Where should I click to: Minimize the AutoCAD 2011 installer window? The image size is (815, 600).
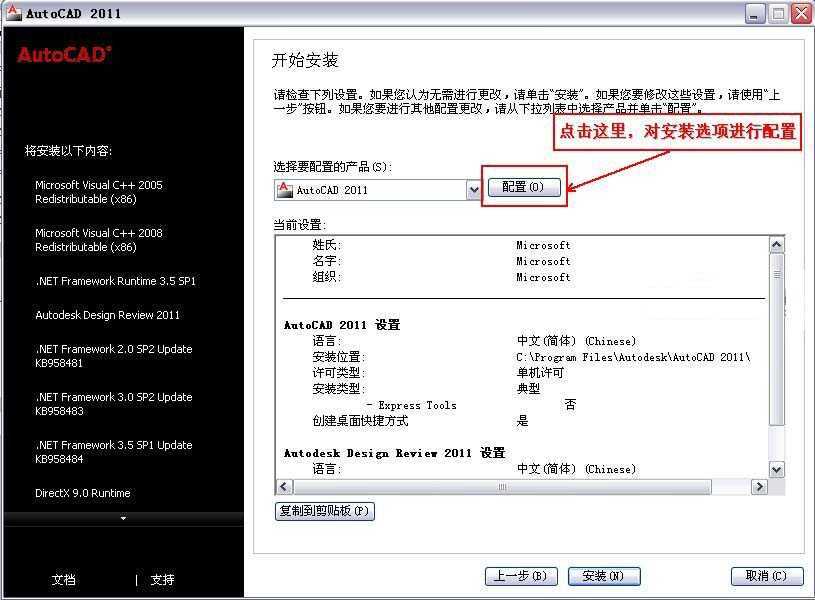point(755,14)
